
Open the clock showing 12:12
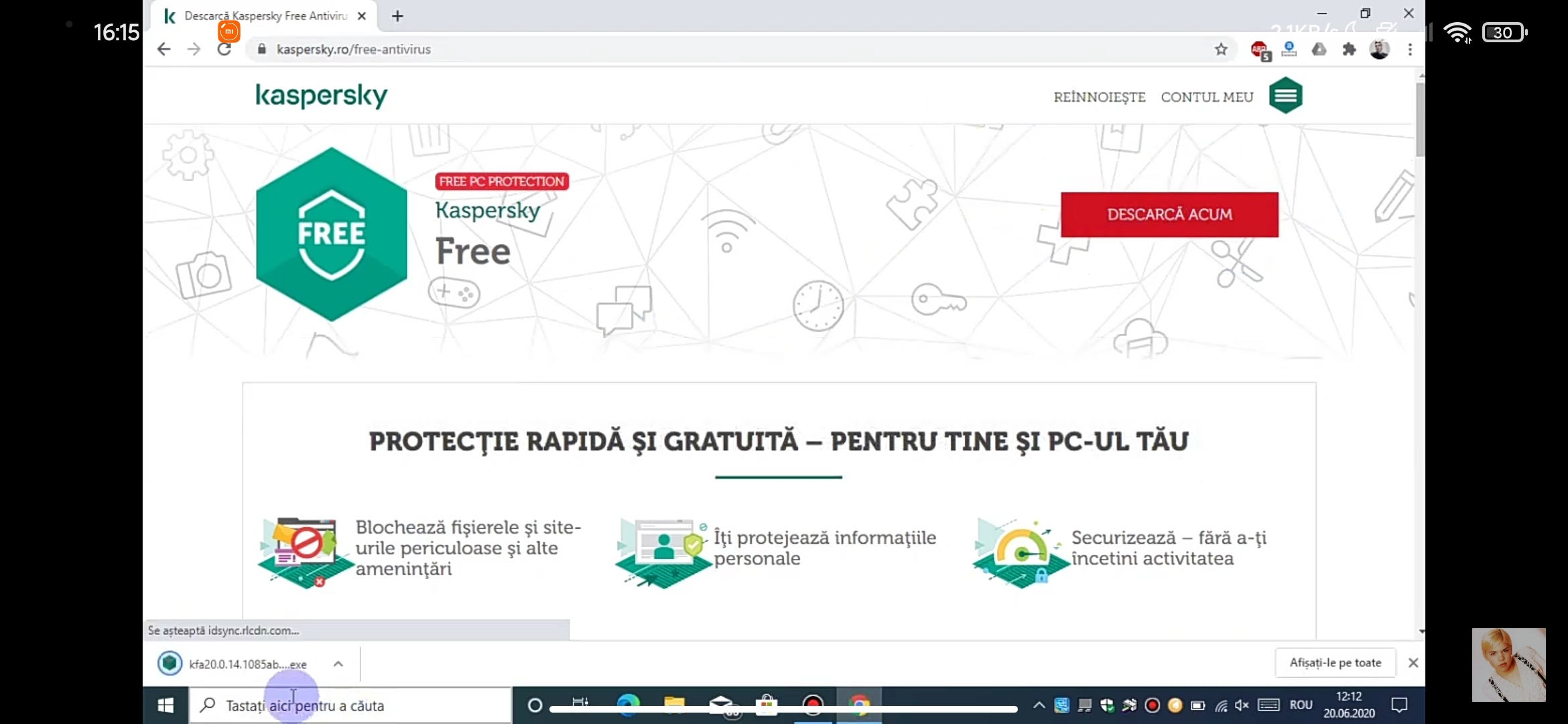click(1349, 705)
